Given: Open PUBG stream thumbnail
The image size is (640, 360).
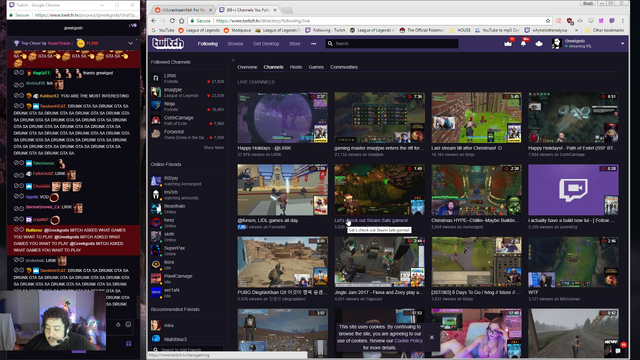Looking at the screenshot, I should (x=282, y=262).
